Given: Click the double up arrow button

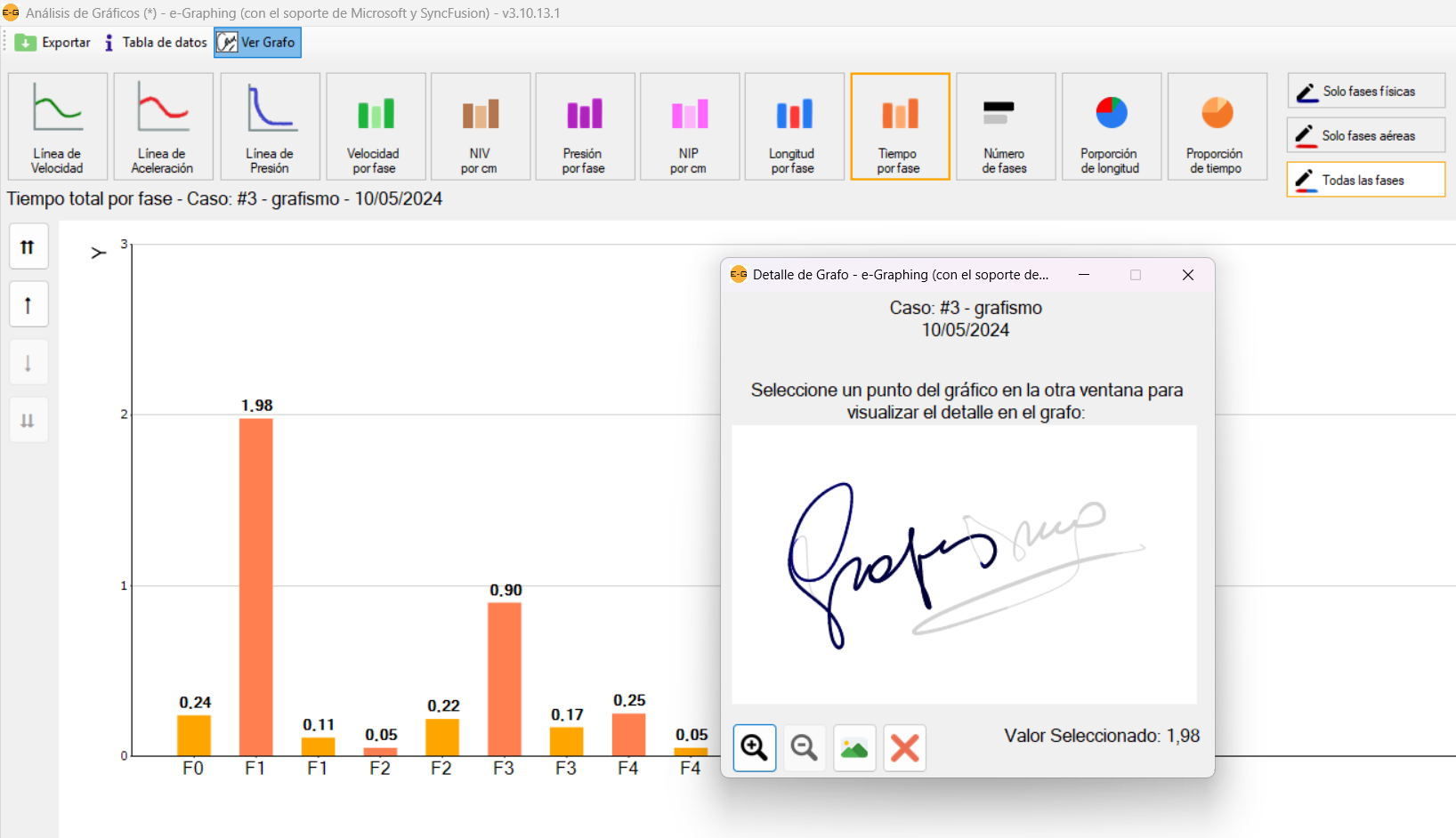Looking at the screenshot, I should pyautogui.click(x=28, y=247).
